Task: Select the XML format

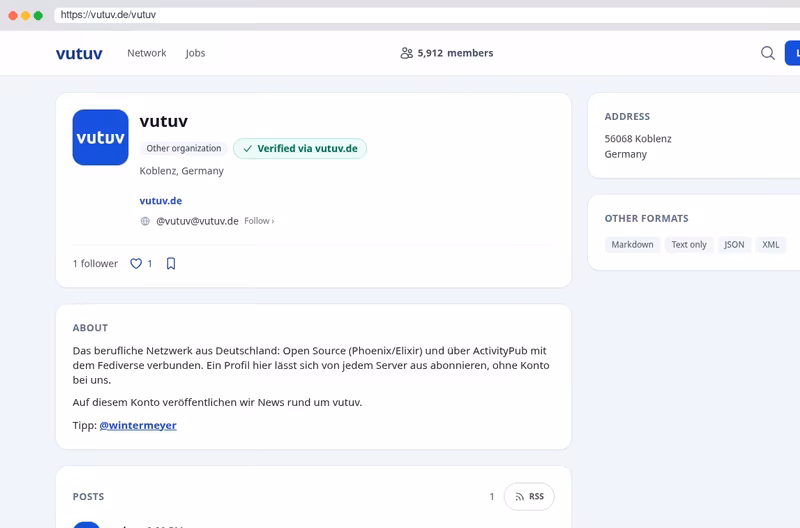Action: (770, 244)
